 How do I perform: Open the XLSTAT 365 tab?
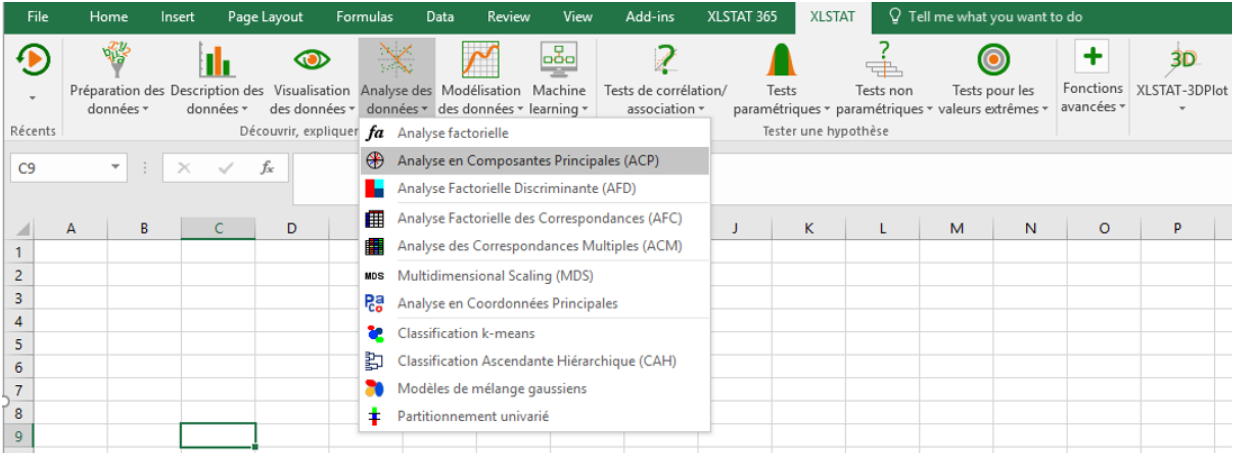[741, 17]
